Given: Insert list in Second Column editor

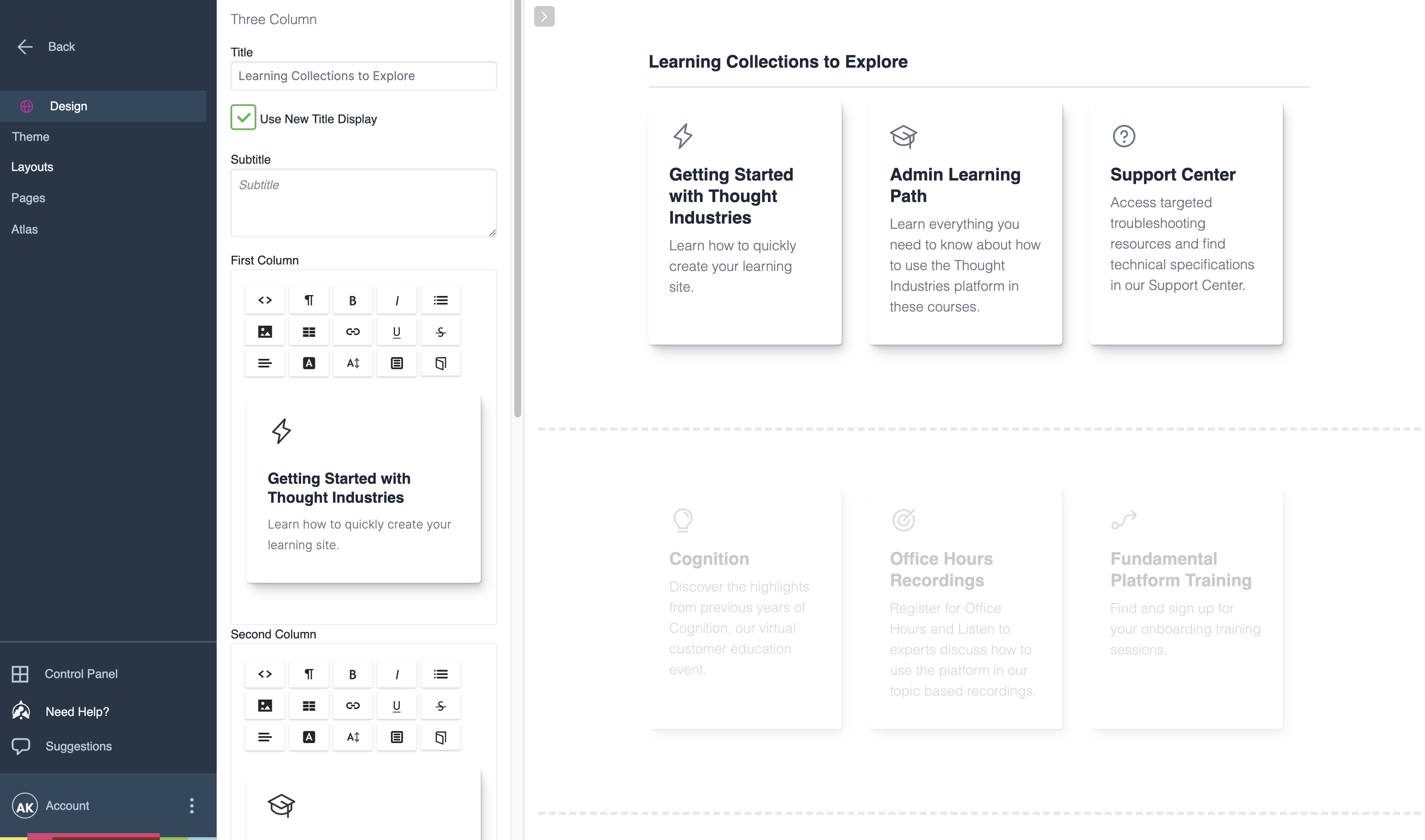Looking at the screenshot, I should [441, 674].
